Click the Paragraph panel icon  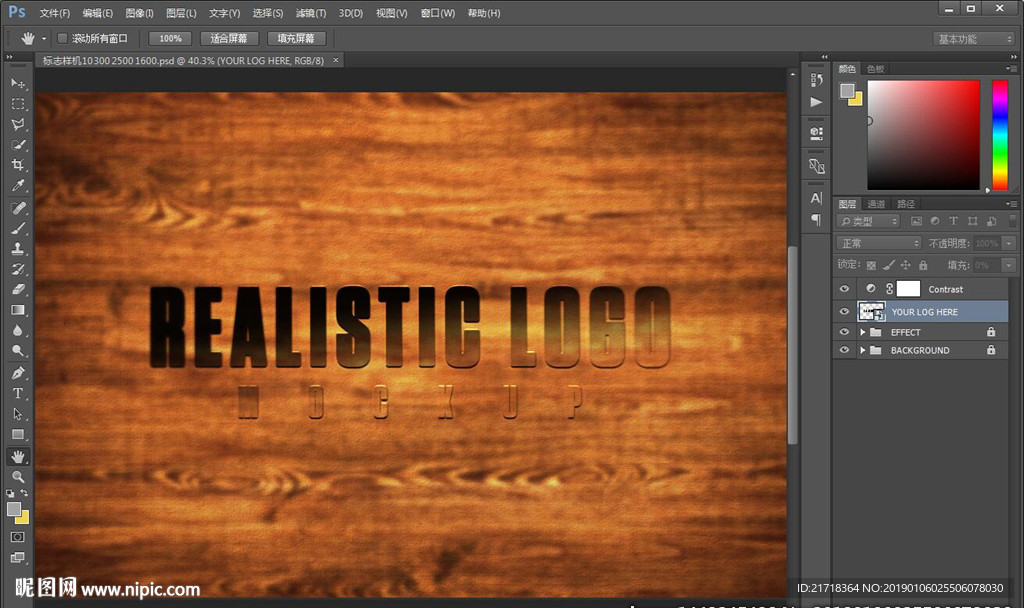pos(817,219)
